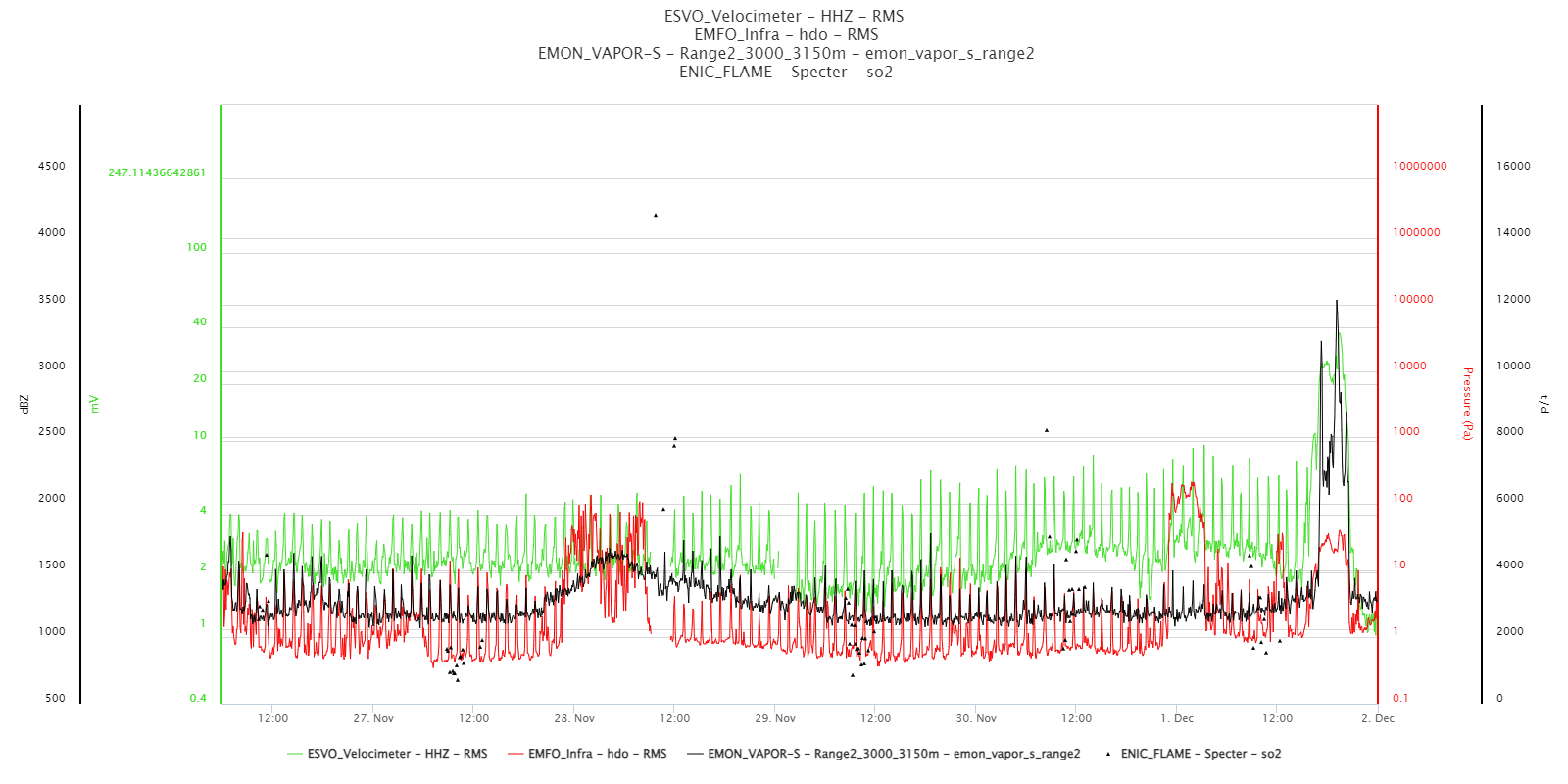
Task: Select the isolated so2 triangle near 14000 t/d
Action: click(x=656, y=215)
